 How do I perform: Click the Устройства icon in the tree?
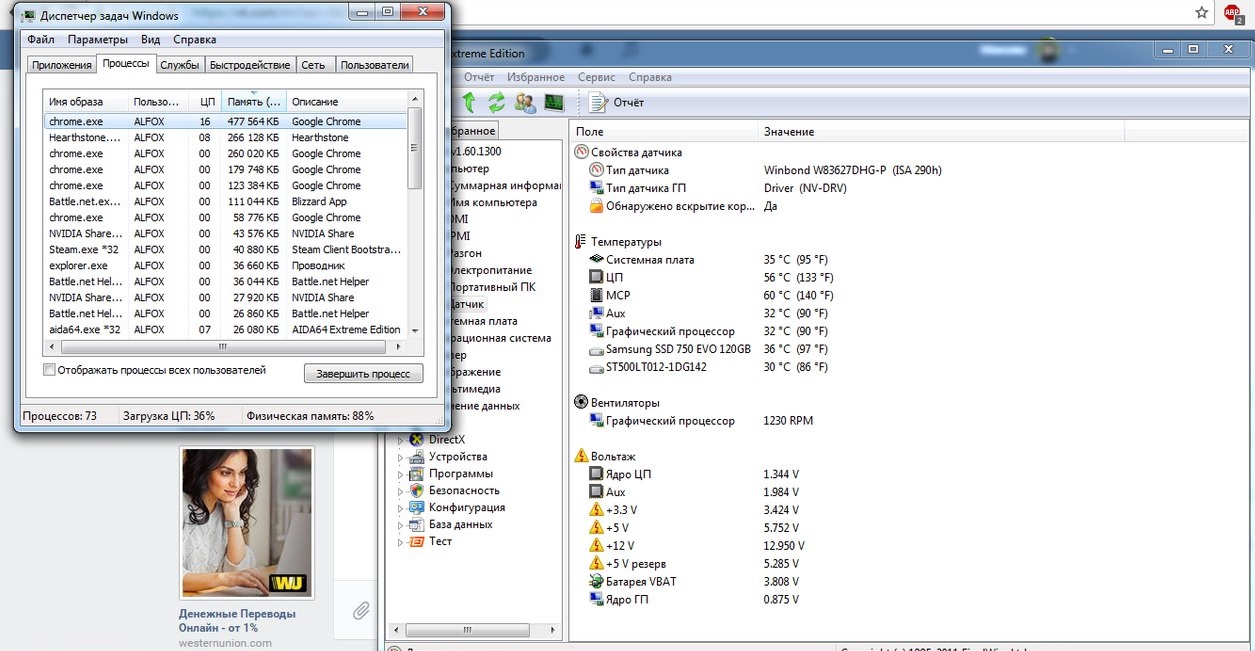418,457
